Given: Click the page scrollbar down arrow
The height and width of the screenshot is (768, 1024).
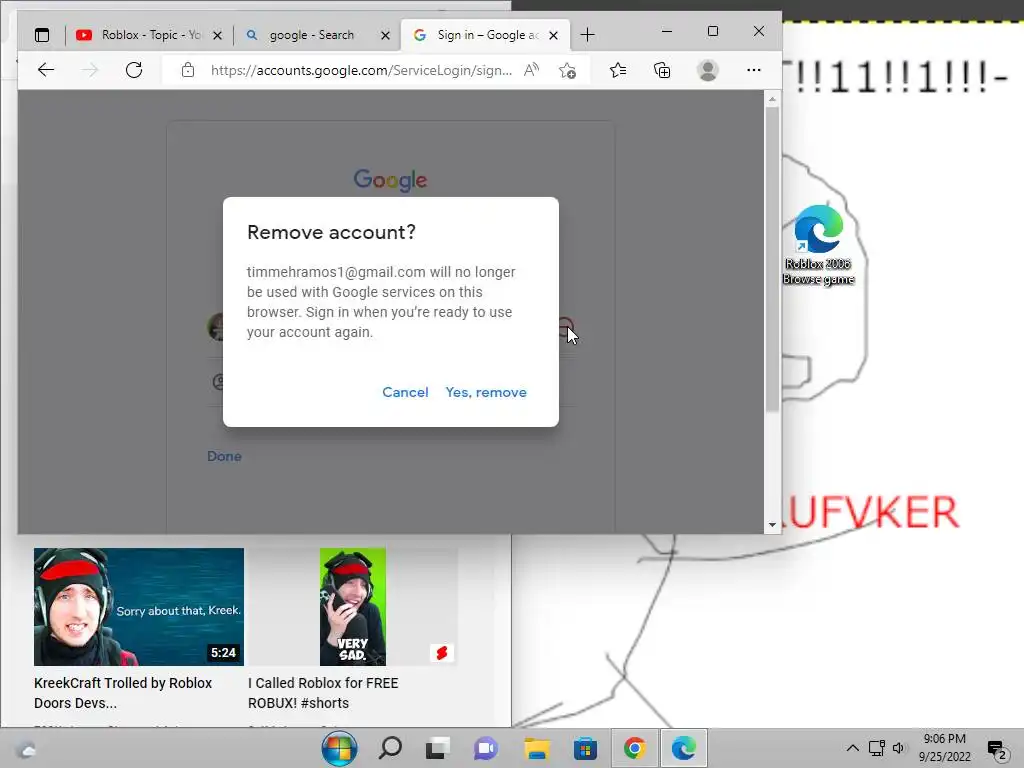Looking at the screenshot, I should 773,525.
